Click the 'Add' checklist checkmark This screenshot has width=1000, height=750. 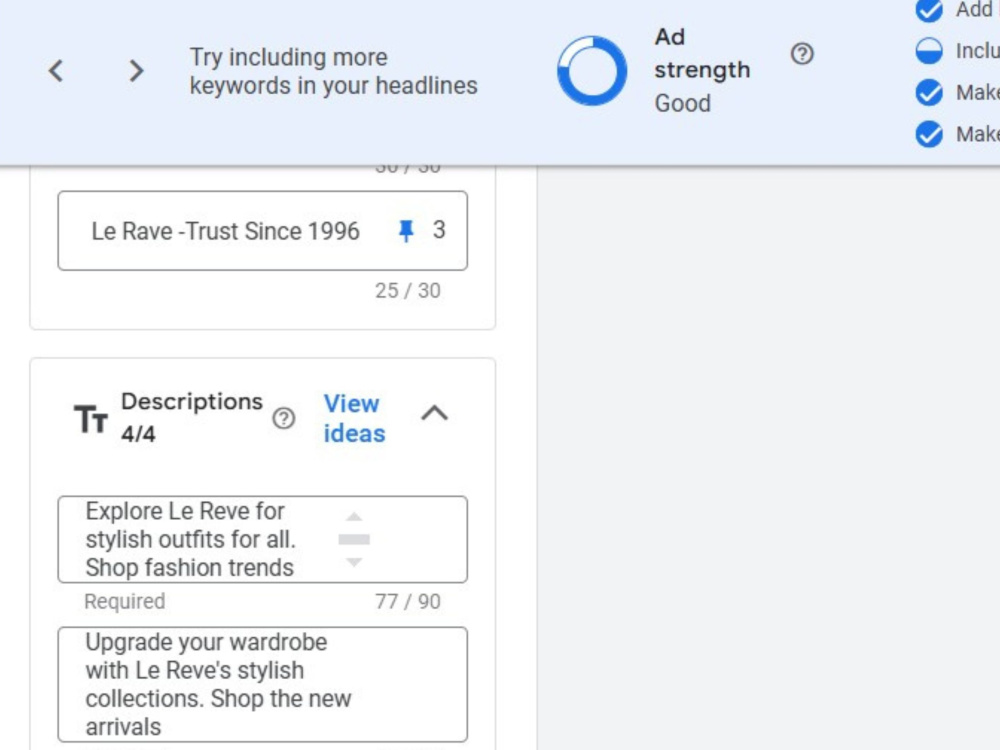coord(929,10)
